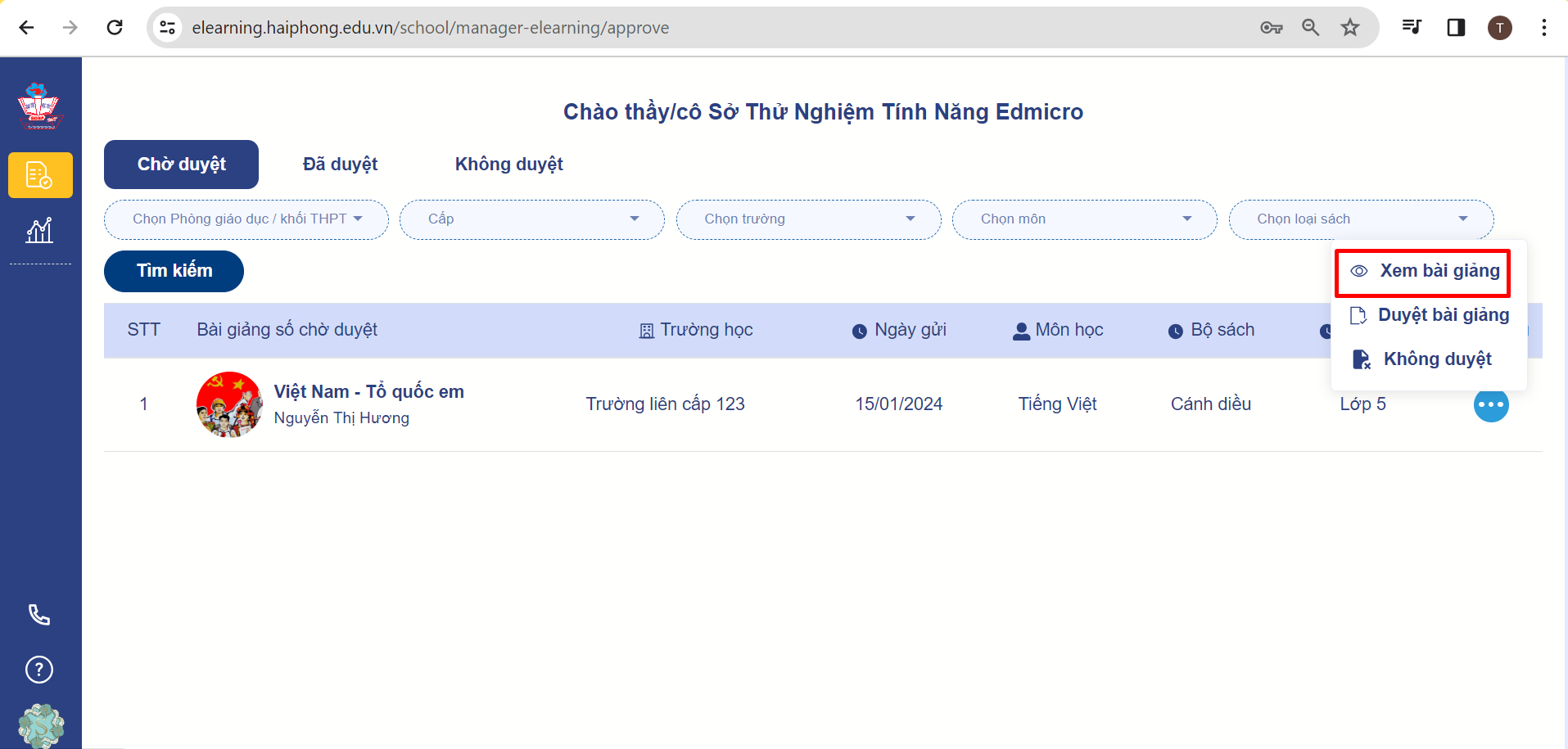Click the three-dots action button for row 1

tap(1490, 404)
